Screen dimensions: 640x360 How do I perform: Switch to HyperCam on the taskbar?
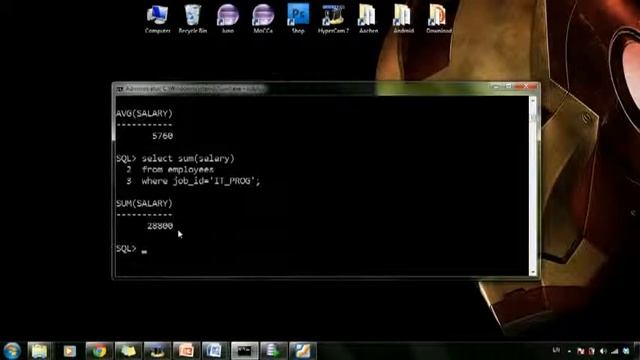pos(158,351)
